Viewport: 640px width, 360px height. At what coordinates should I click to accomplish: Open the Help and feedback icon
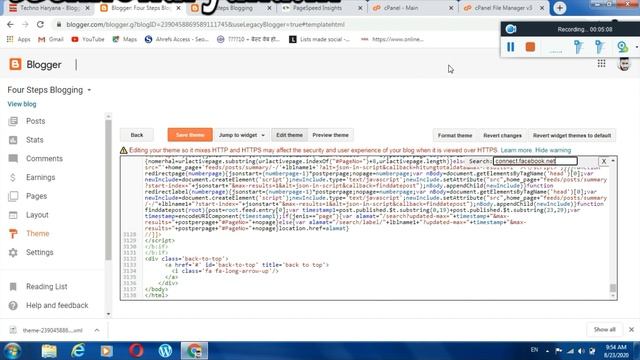point(13,305)
